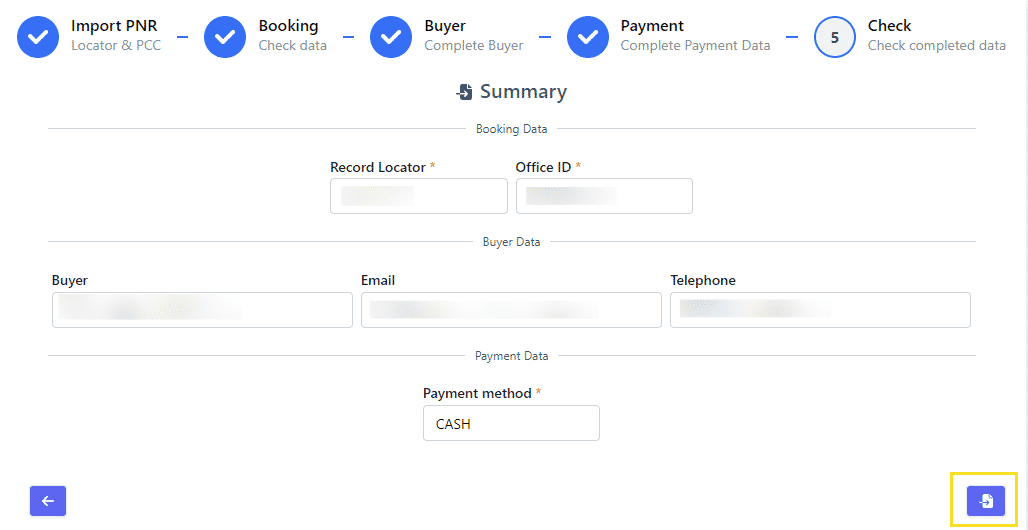The width and height of the screenshot is (1028, 530).
Task: Focus the Record Locator field
Action: pyautogui.click(x=418, y=196)
